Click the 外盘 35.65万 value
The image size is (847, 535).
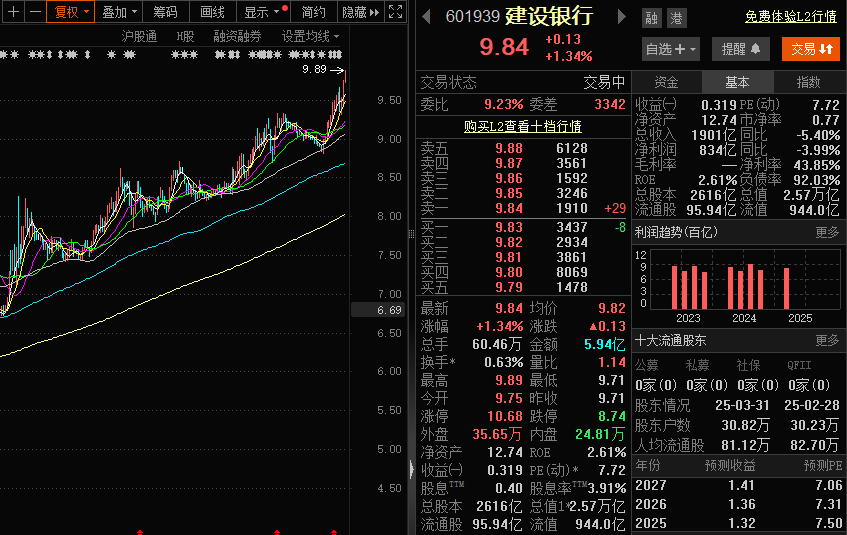pos(498,434)
